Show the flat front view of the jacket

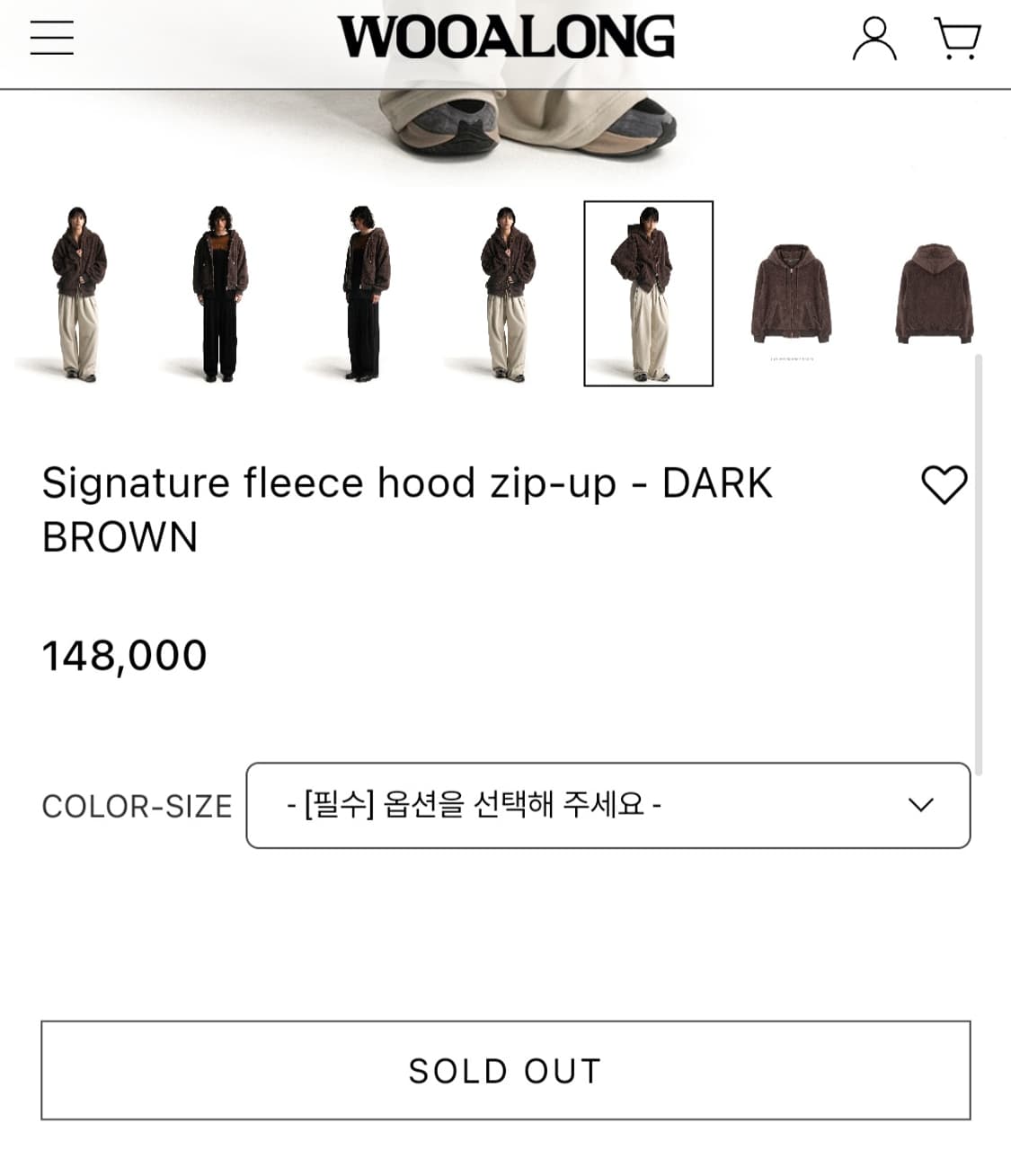coord(791,294)
